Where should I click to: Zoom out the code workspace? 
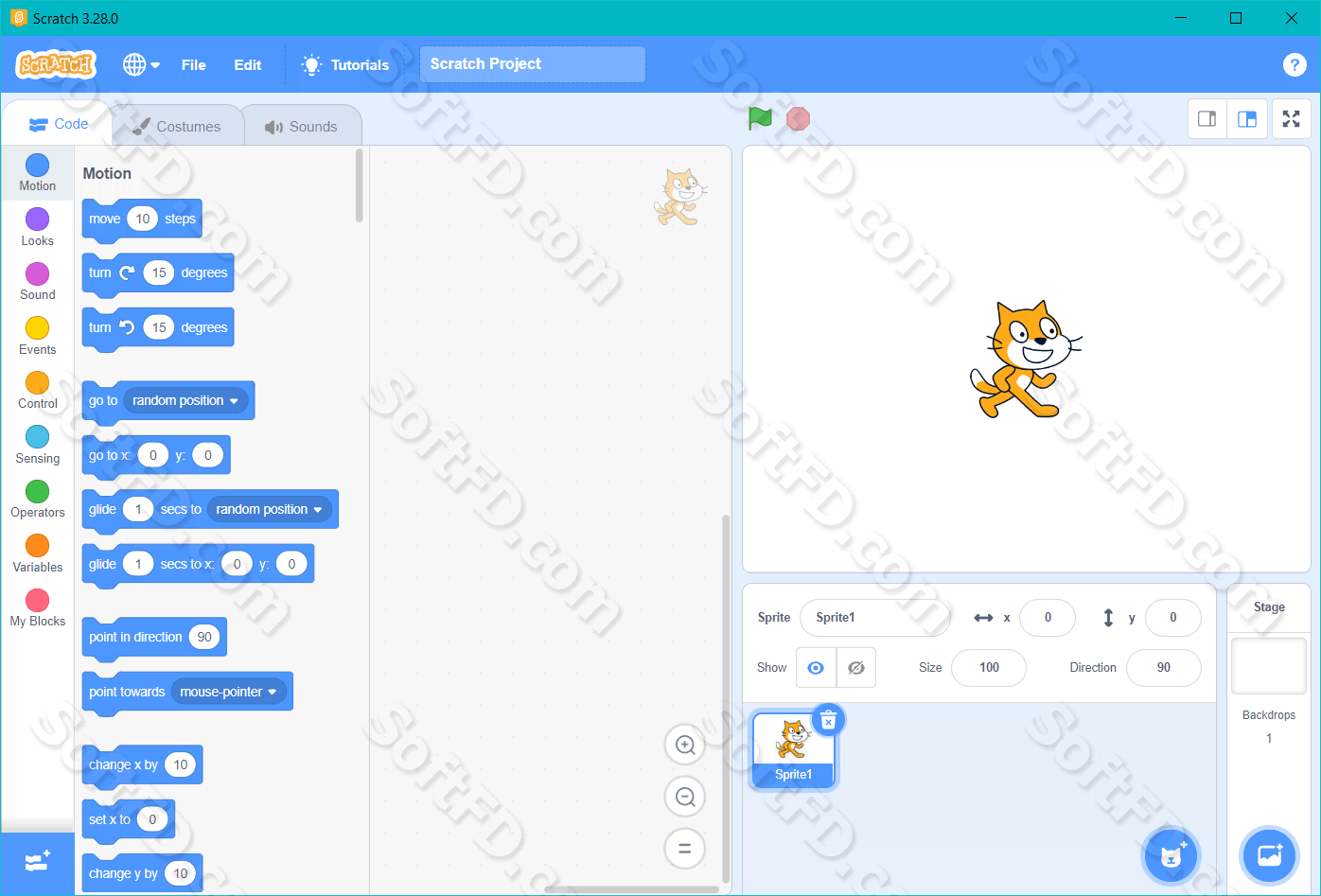[x=685, y=797]
